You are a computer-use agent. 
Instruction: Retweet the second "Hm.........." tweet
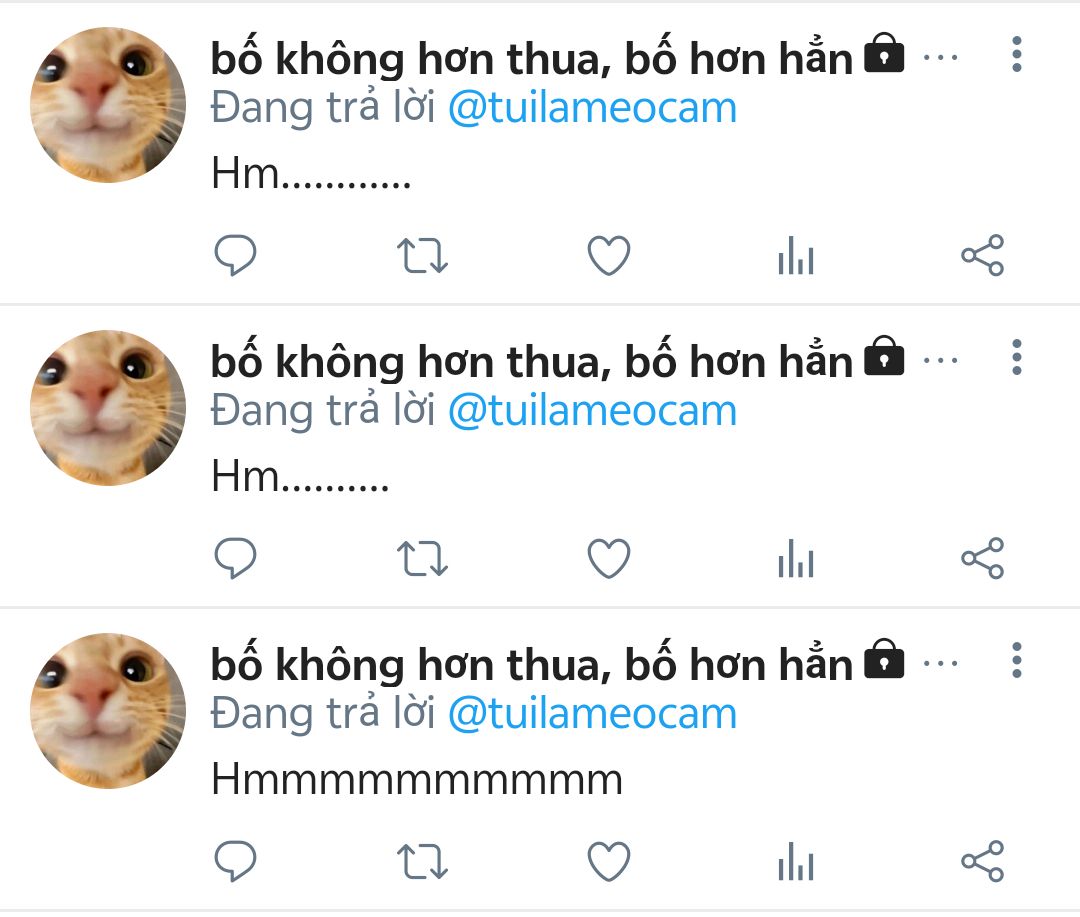422,559
